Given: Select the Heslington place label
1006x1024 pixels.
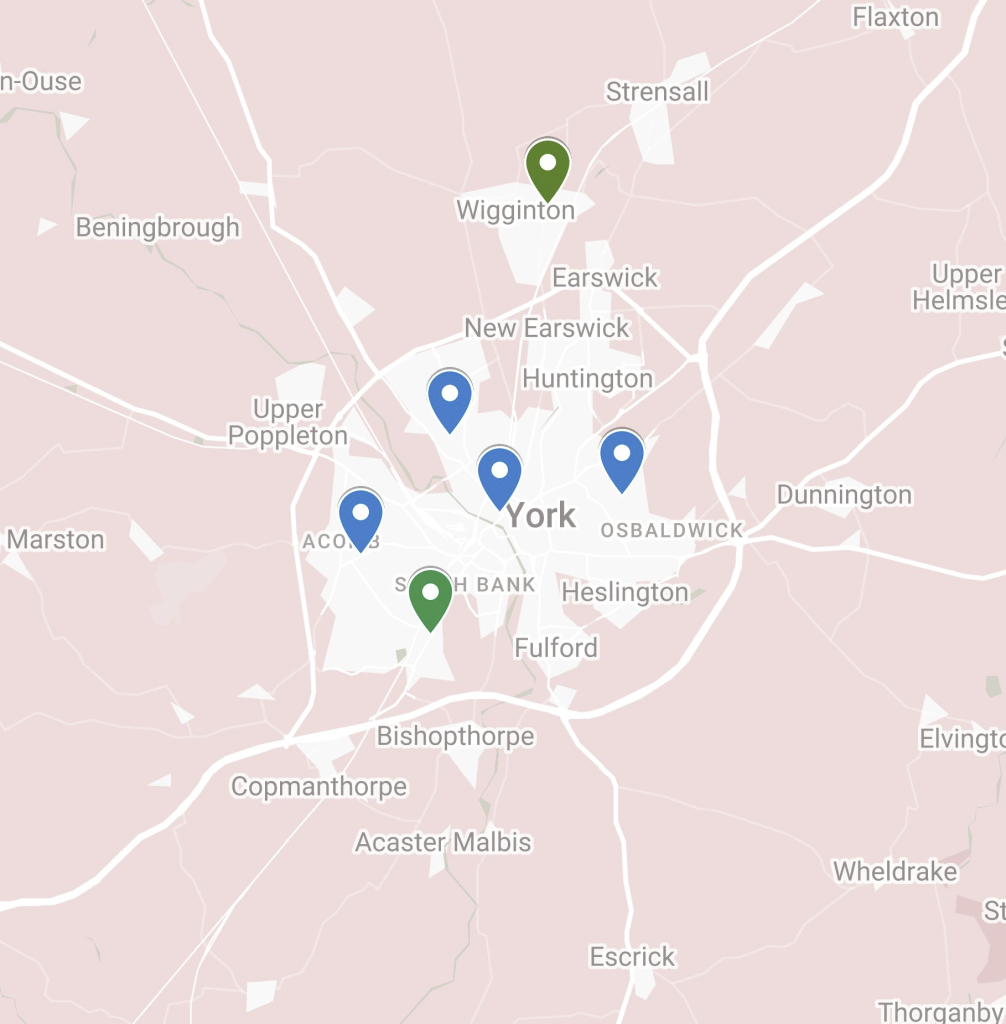Looking at the screenshot, I should pyautogui.click(x=625, y=592).
